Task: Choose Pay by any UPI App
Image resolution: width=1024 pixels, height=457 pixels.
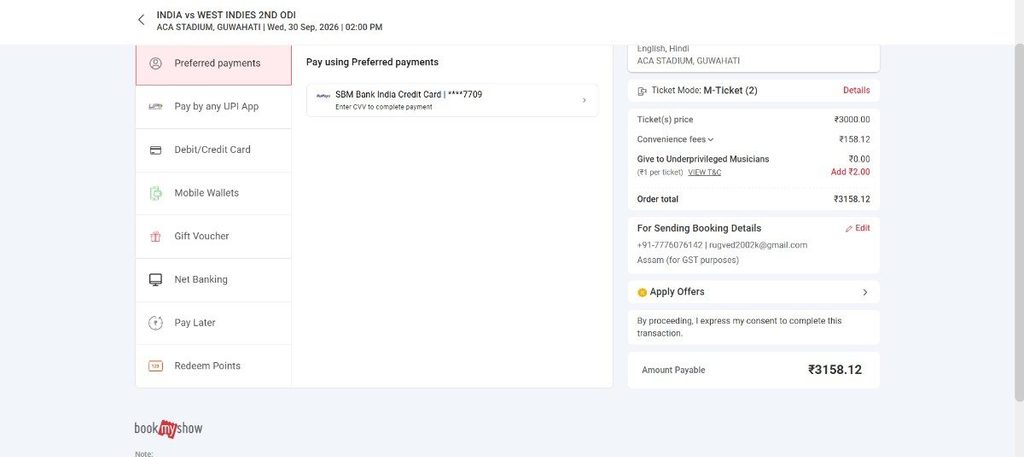Action: pyautogui.click(x=214, y=106)
